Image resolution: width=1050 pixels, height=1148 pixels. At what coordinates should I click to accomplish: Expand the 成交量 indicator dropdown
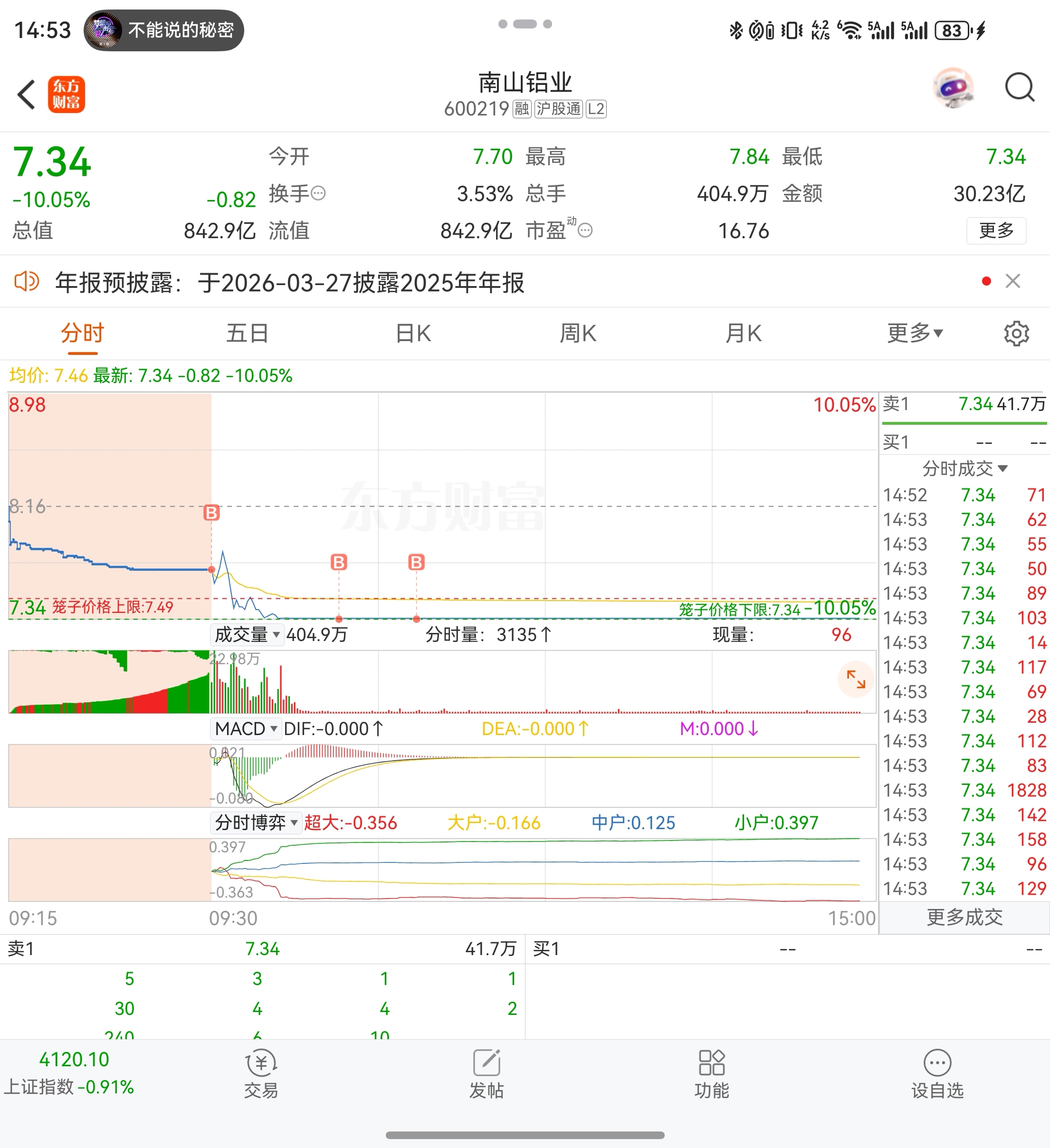coord(247,634)
